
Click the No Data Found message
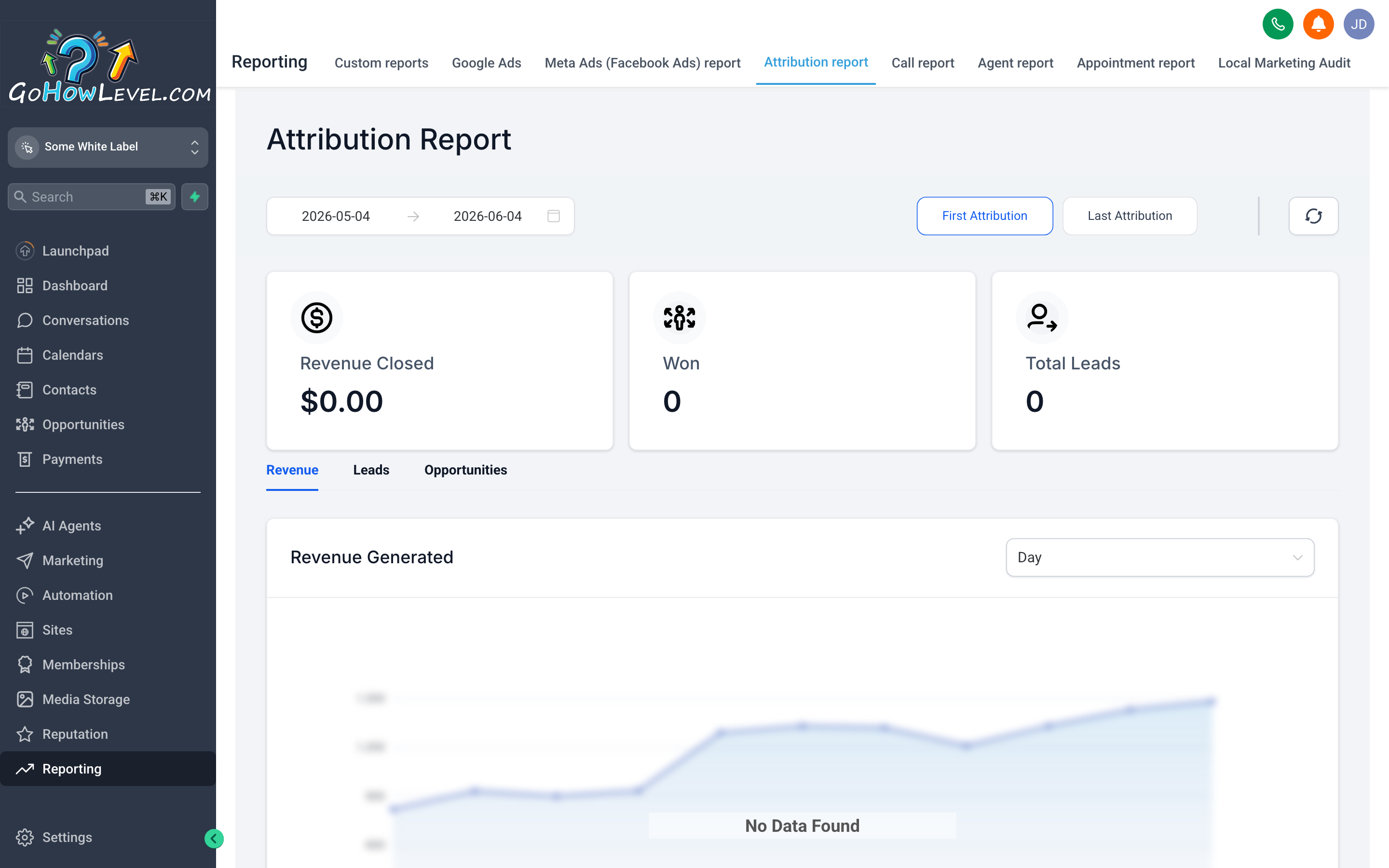[x=802, y=826]
